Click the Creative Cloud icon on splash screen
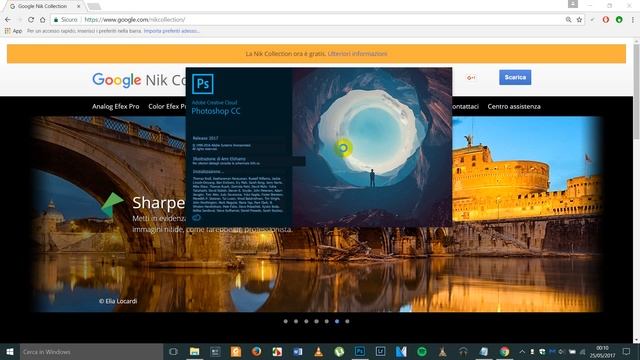 [x=196, y=218]
